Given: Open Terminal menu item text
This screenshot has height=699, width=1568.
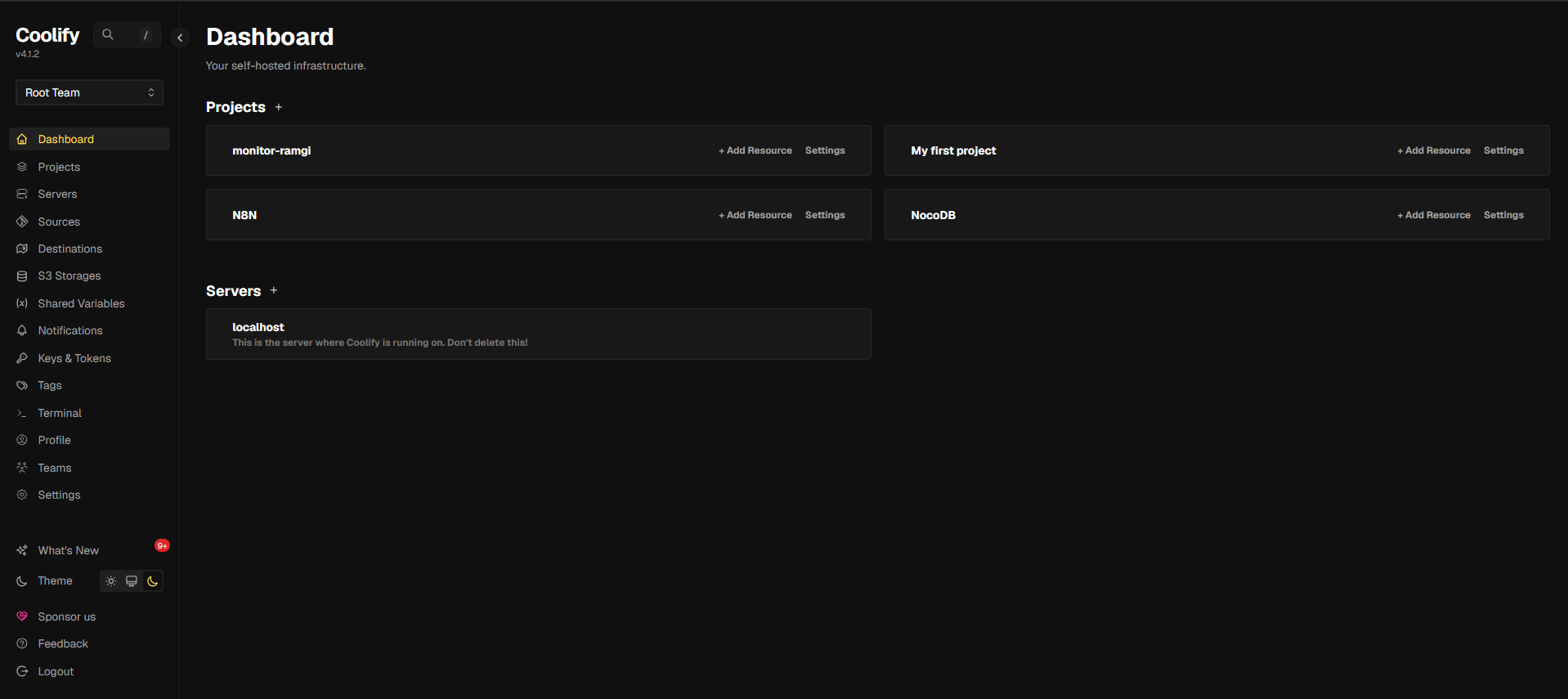Looking at the screenshot, I should click(x=60, y=413).
